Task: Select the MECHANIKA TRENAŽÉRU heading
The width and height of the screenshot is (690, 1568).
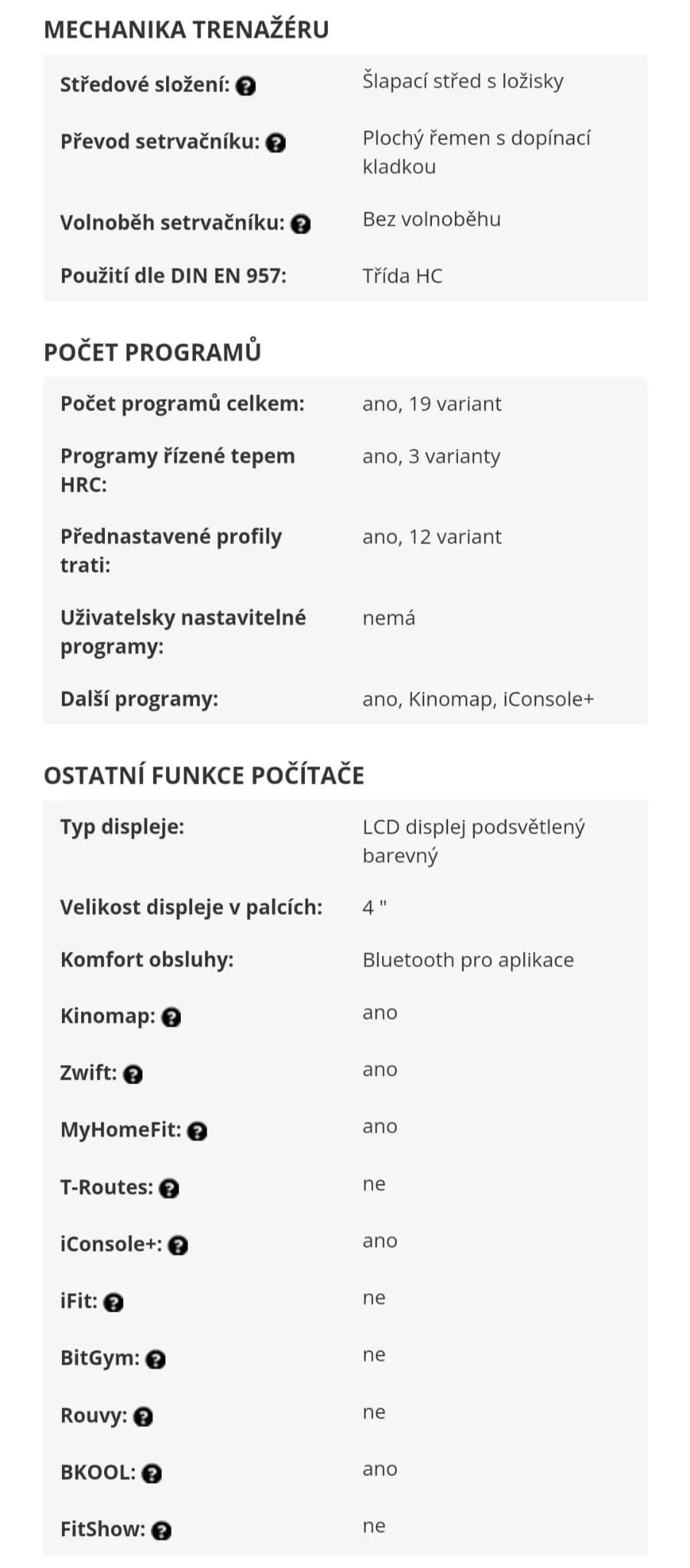Action: pyautogui.click(x=186, y=29)
